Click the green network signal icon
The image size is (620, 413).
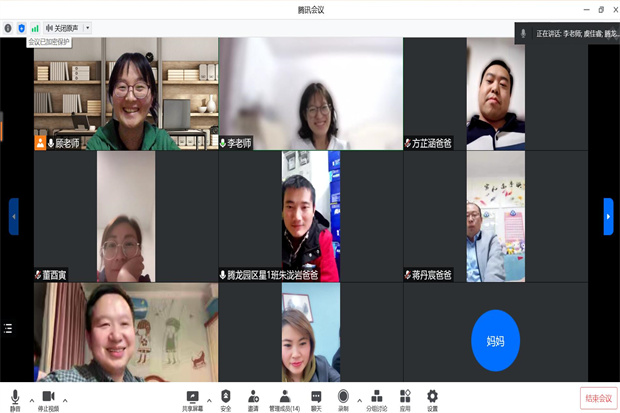(35, 28)
